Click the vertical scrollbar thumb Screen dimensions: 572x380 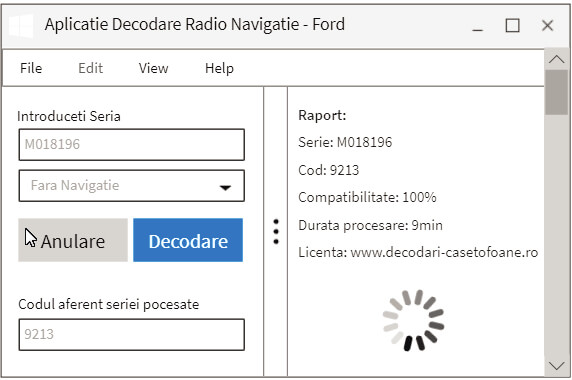557,93
